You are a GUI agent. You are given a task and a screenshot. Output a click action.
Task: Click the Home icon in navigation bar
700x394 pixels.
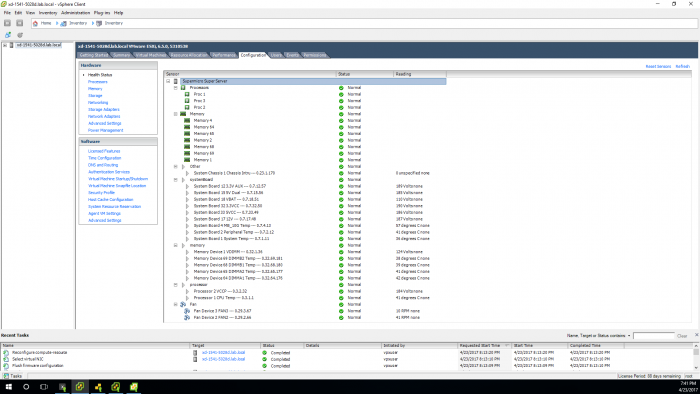(35, 23)
